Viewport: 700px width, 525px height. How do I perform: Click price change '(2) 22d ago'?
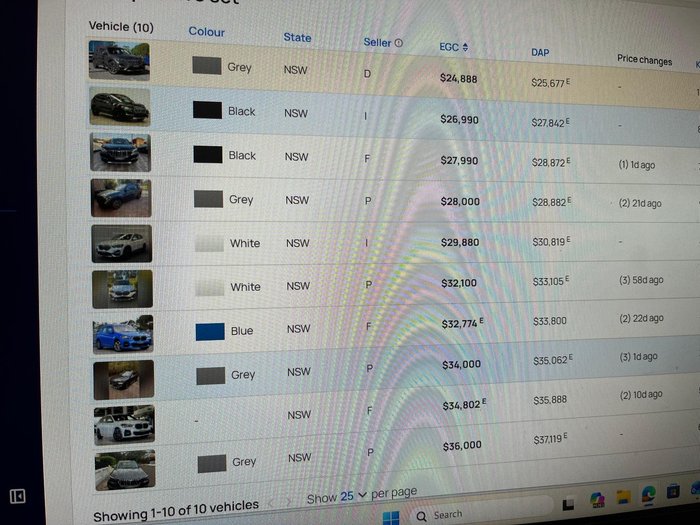tap(642, 318)
